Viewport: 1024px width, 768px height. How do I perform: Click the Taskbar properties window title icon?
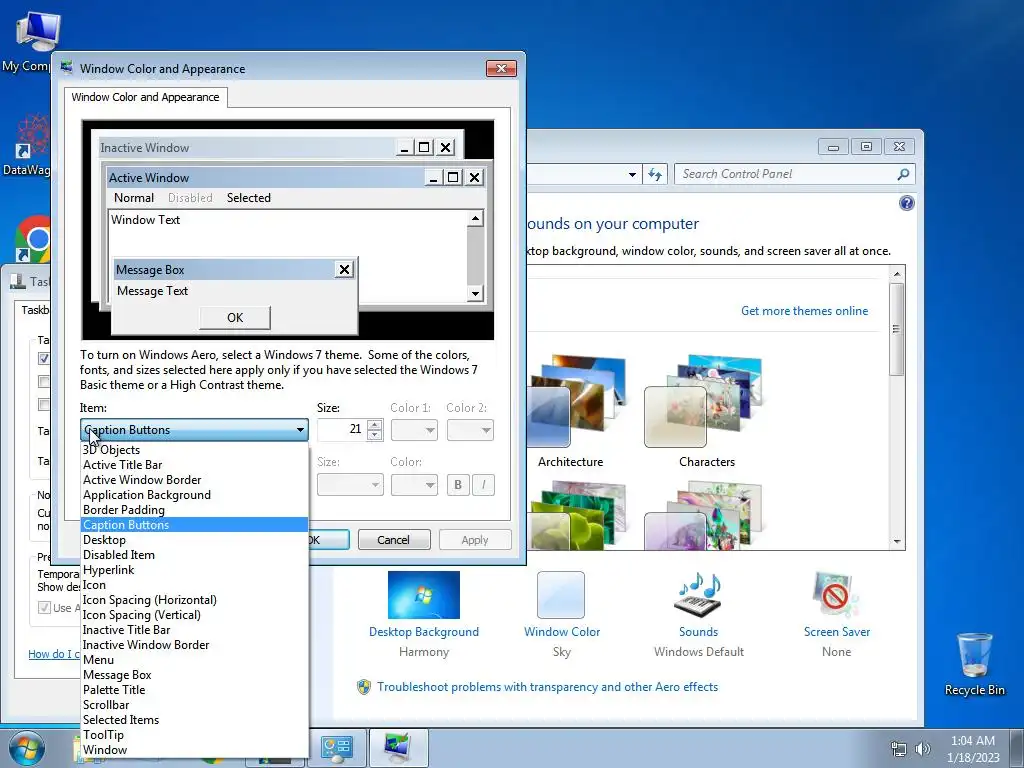tap(17, 281)
